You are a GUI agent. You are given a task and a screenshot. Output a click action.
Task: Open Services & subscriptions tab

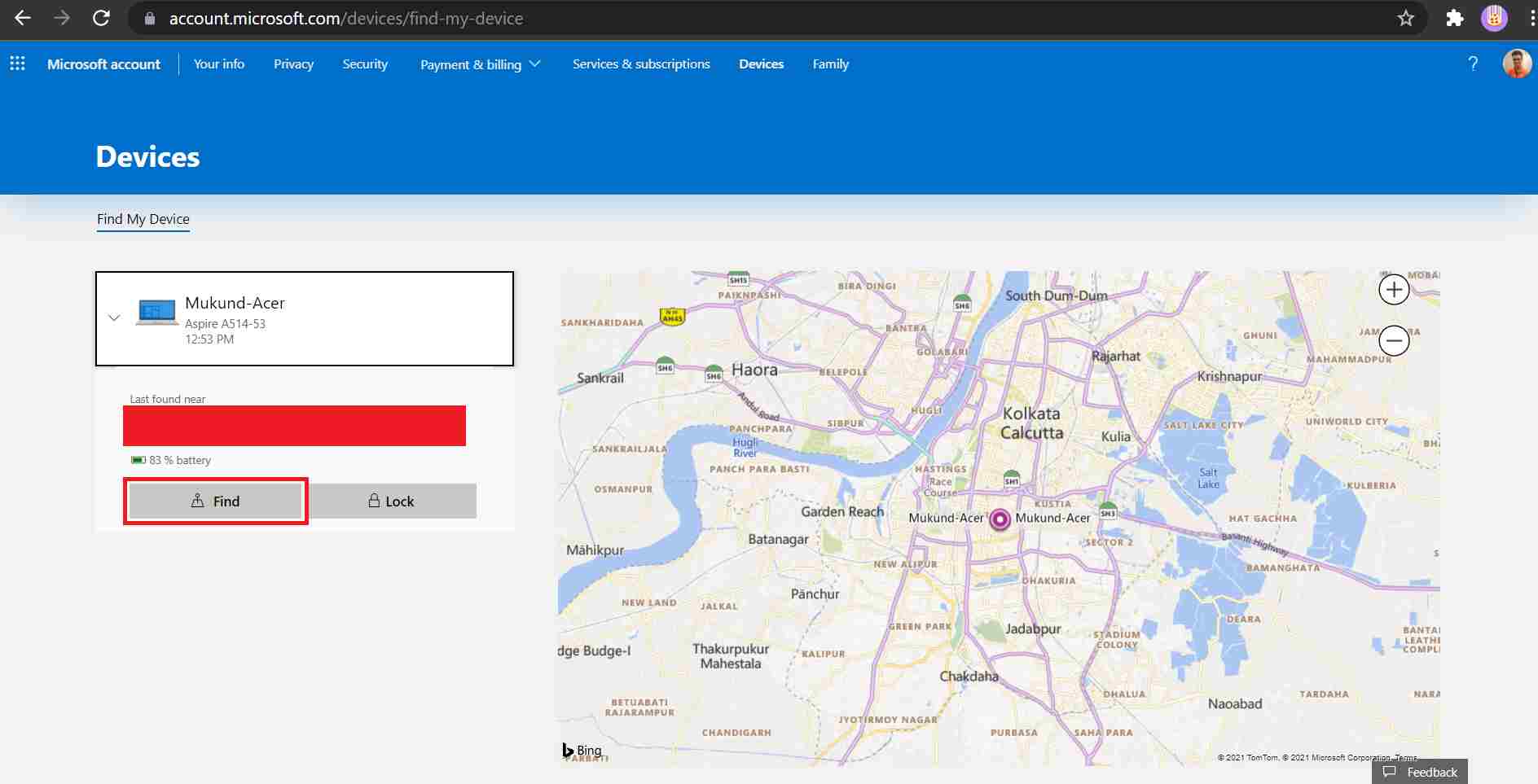(641, 64)
